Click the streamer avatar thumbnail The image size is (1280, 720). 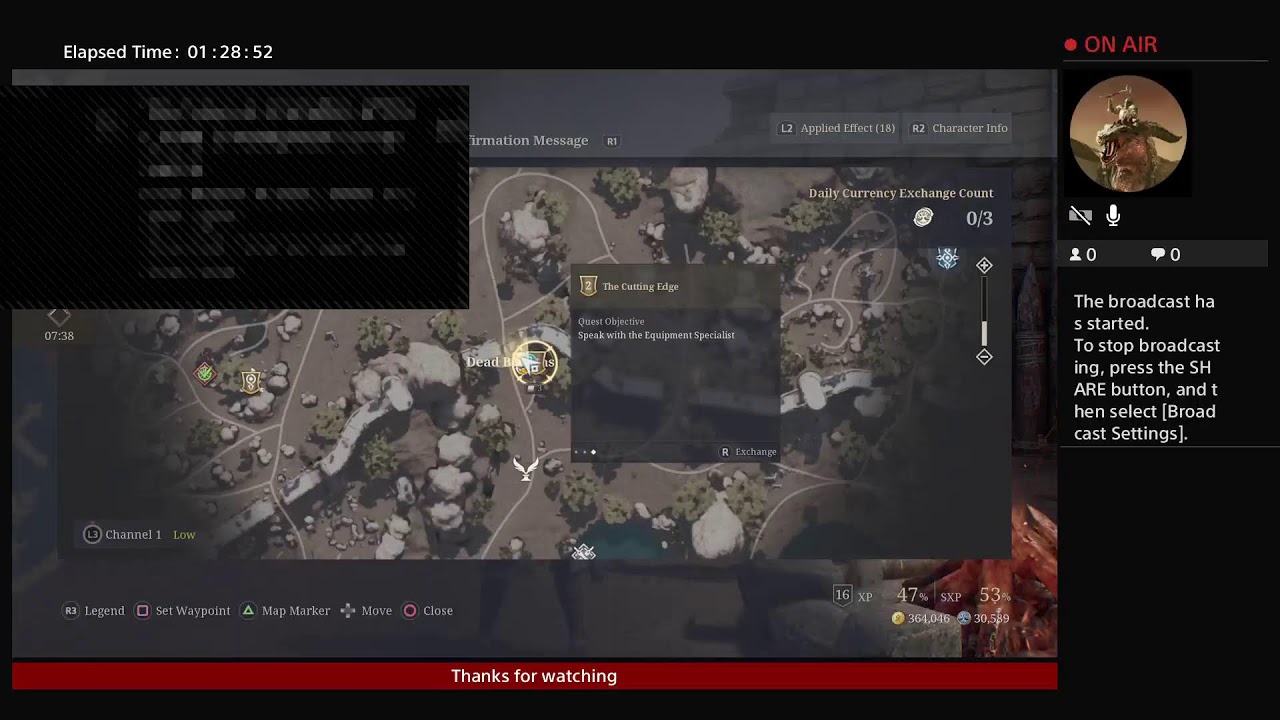click(x=1128, y=134)
